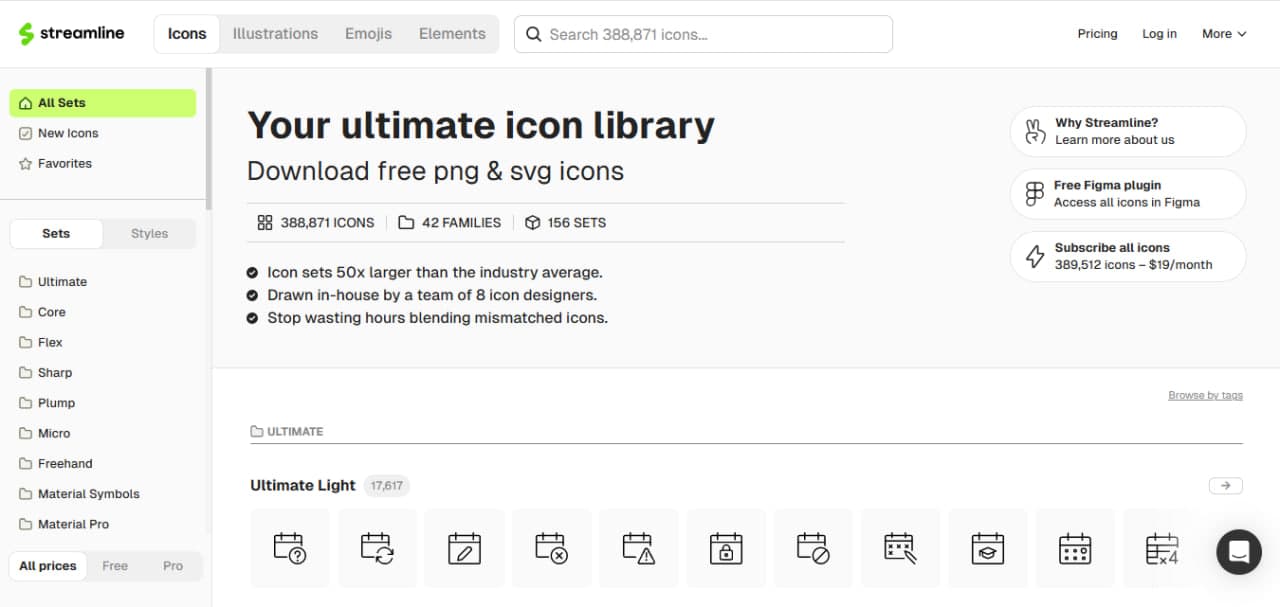Screen dimensions: 1280x607
Task: Click the 17,617 count badge
Action: coord(386,486)
